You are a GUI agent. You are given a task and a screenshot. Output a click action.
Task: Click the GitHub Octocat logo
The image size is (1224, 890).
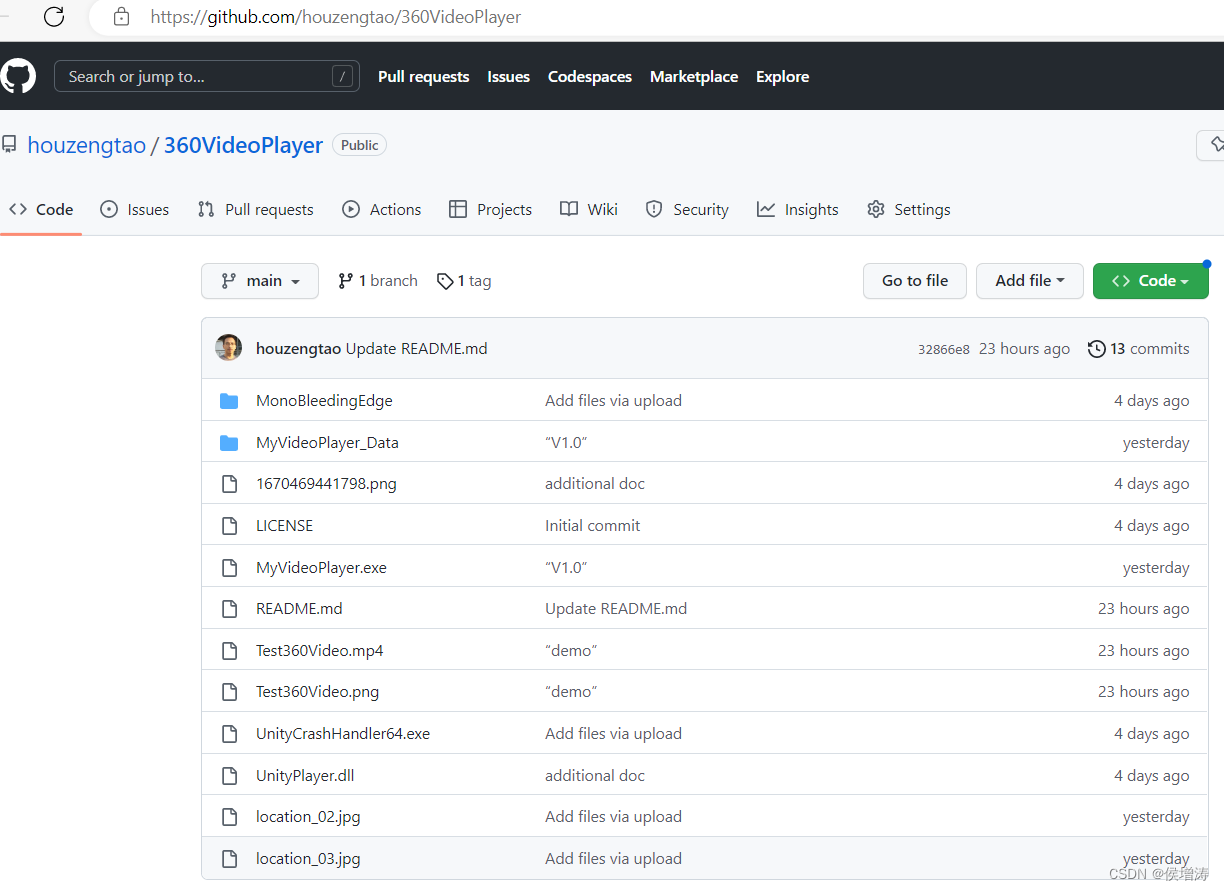pos(18,77)
